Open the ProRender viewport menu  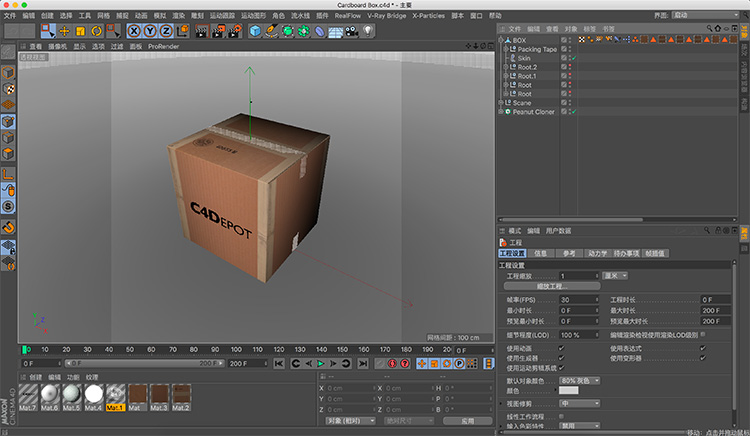pos(164,46)
